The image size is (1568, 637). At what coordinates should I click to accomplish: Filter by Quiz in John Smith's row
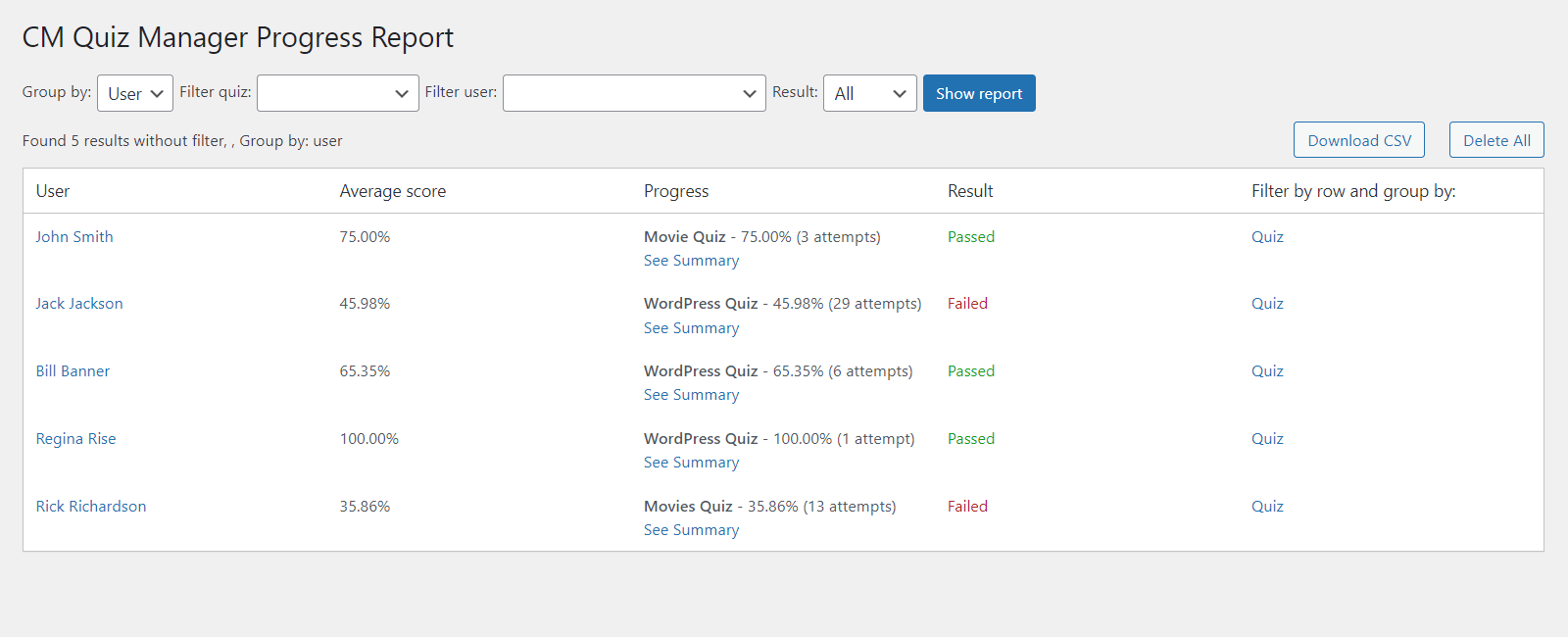click(x=1267, y=236)
